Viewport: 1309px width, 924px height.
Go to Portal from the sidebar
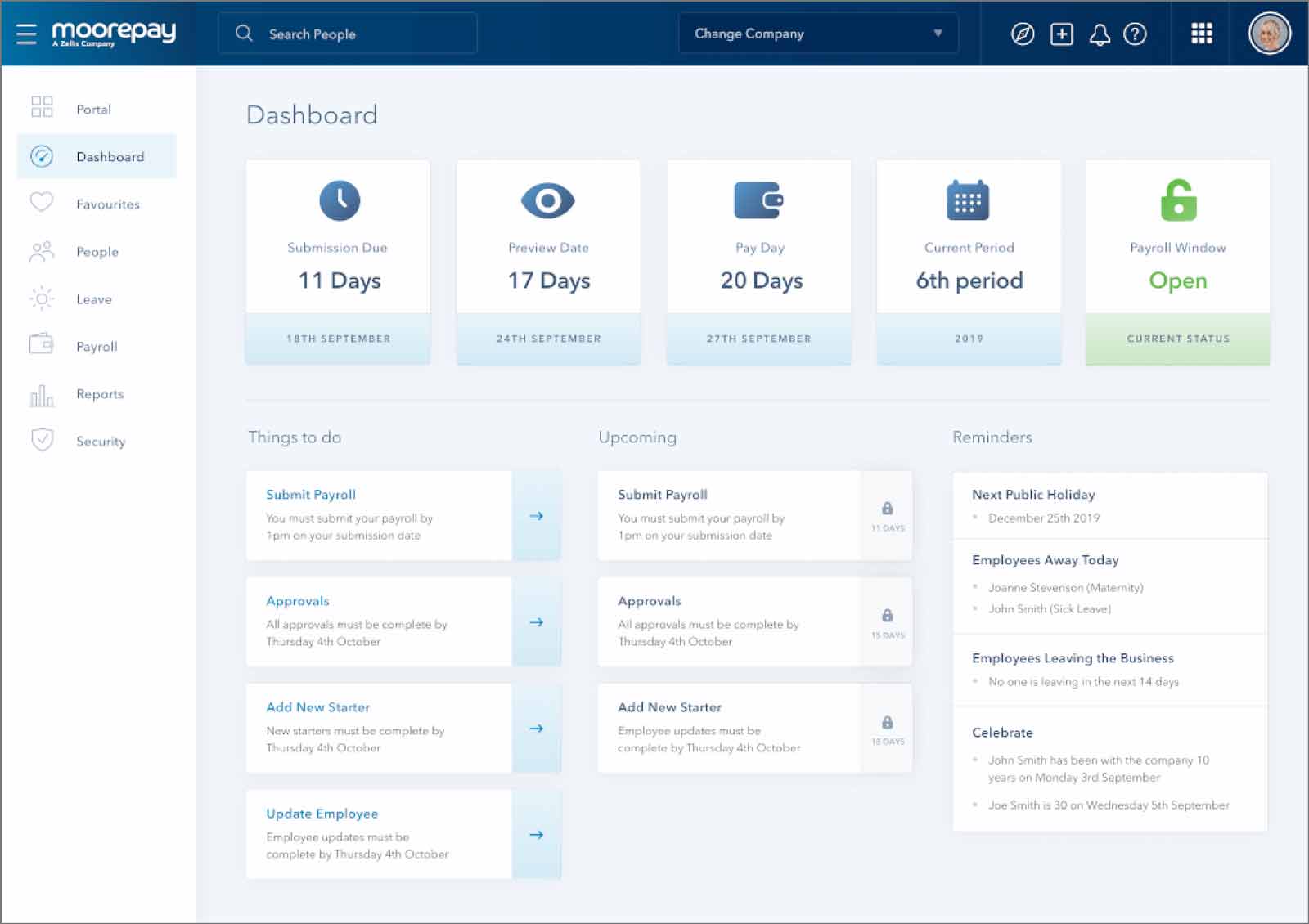(x=94, y=109)
